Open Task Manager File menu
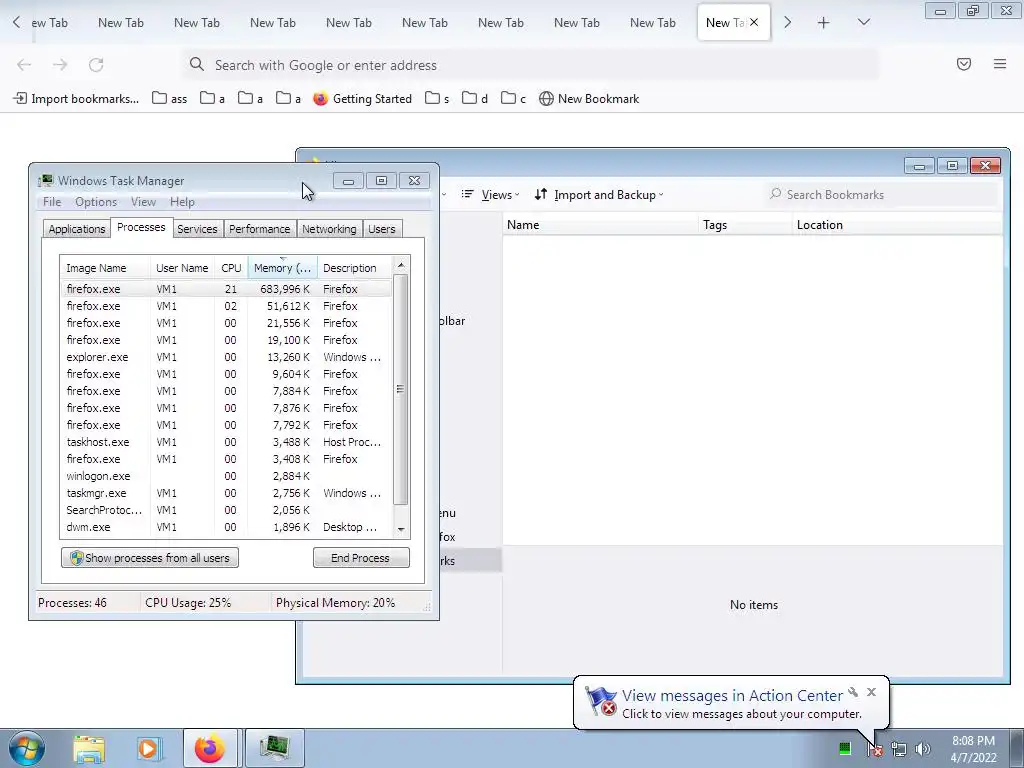This screenshot has width=1024, height=768. (x=52, y=202)
